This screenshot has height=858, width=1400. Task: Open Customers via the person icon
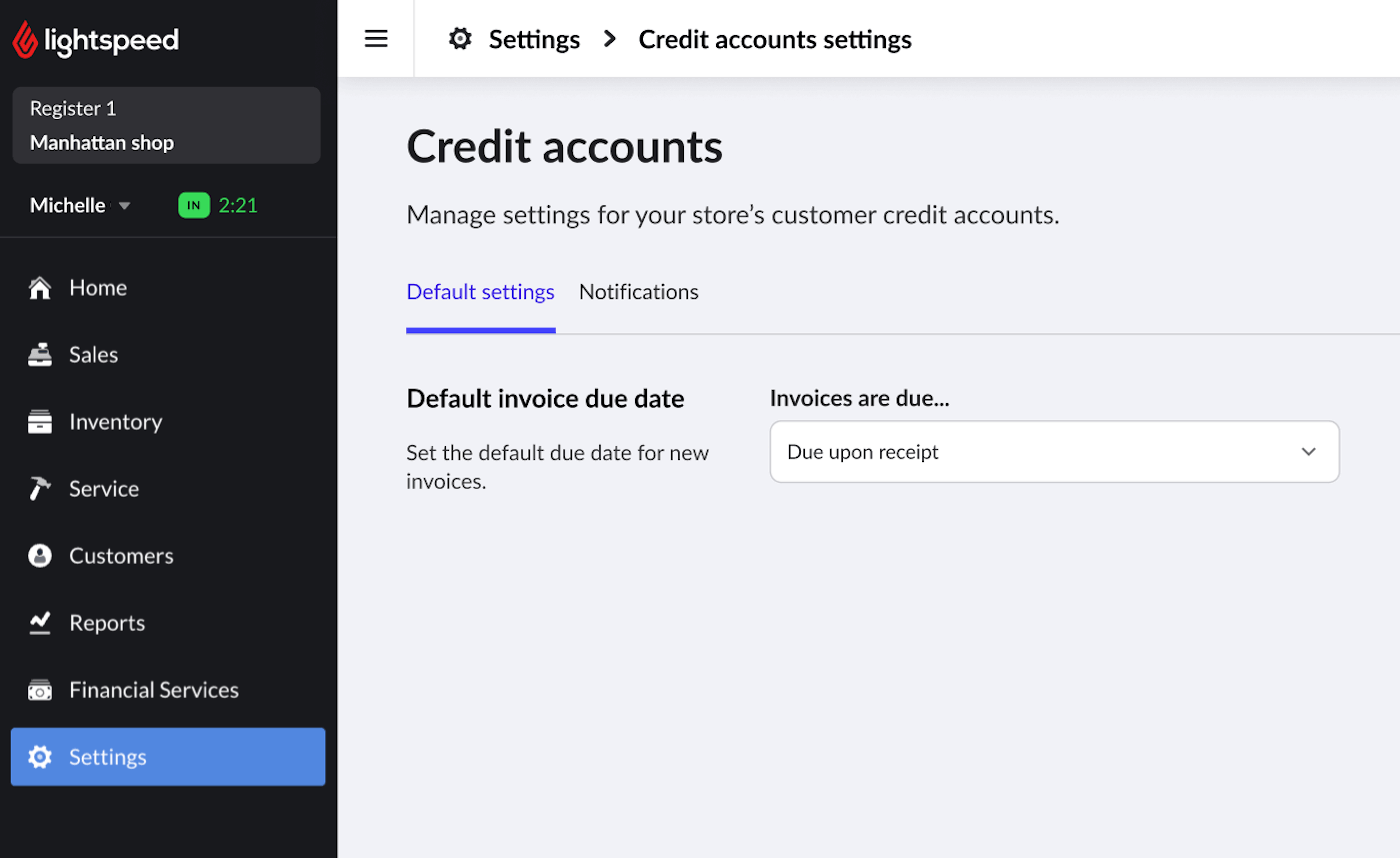coord(39,555)
